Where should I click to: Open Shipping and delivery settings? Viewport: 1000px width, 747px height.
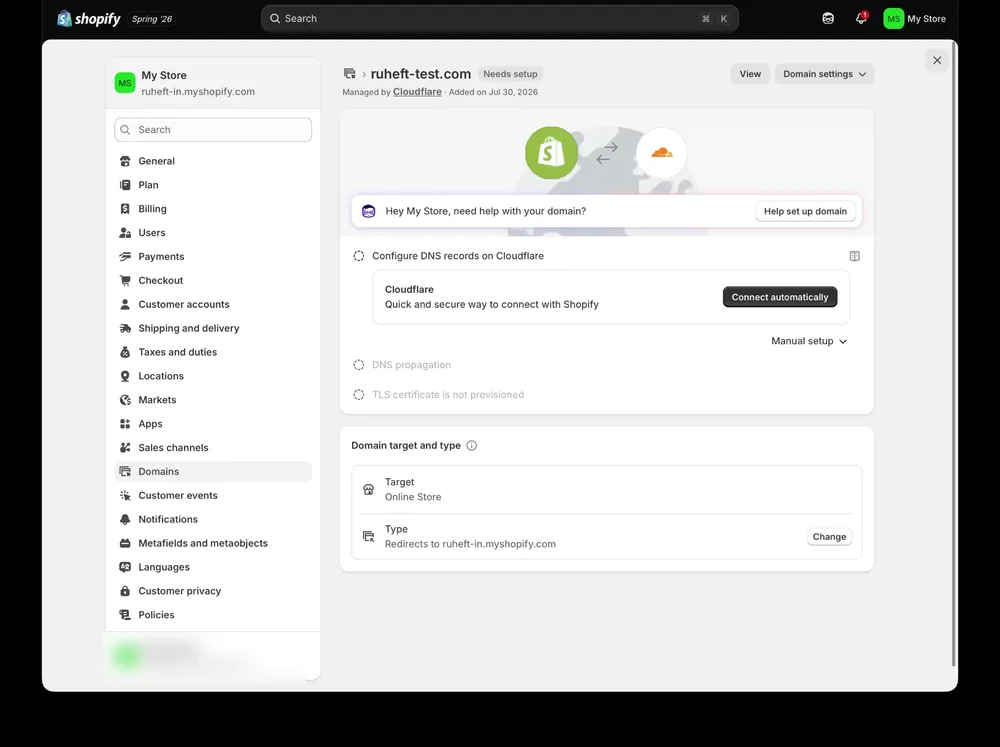tap(213, 329)
